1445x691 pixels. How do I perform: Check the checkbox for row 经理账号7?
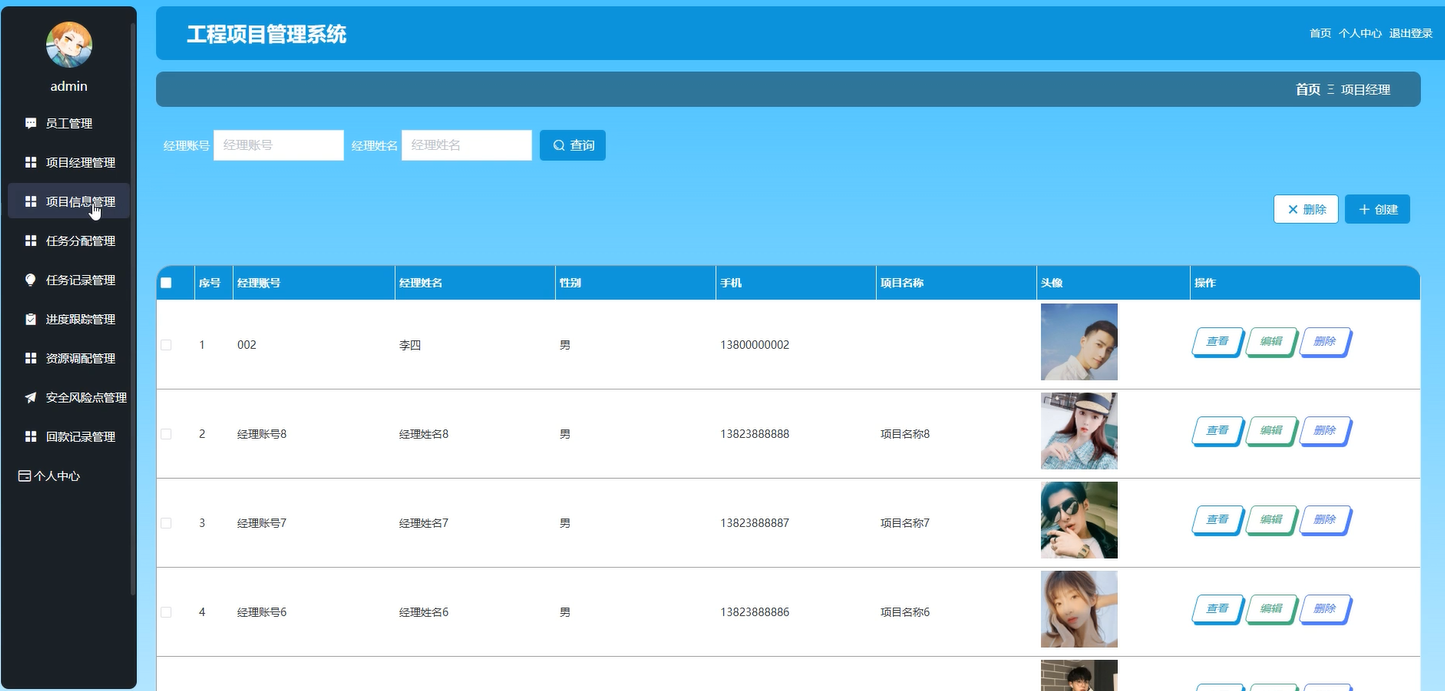(x=166, y=523)
